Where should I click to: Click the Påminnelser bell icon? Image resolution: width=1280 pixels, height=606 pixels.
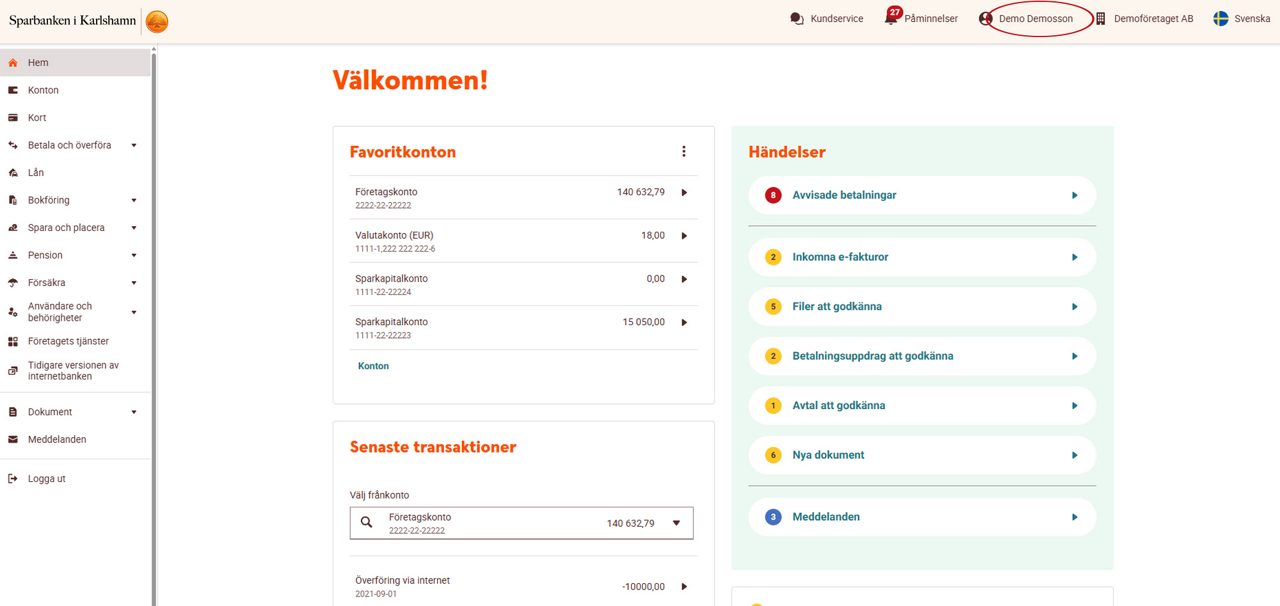click(x=891, y=18)
